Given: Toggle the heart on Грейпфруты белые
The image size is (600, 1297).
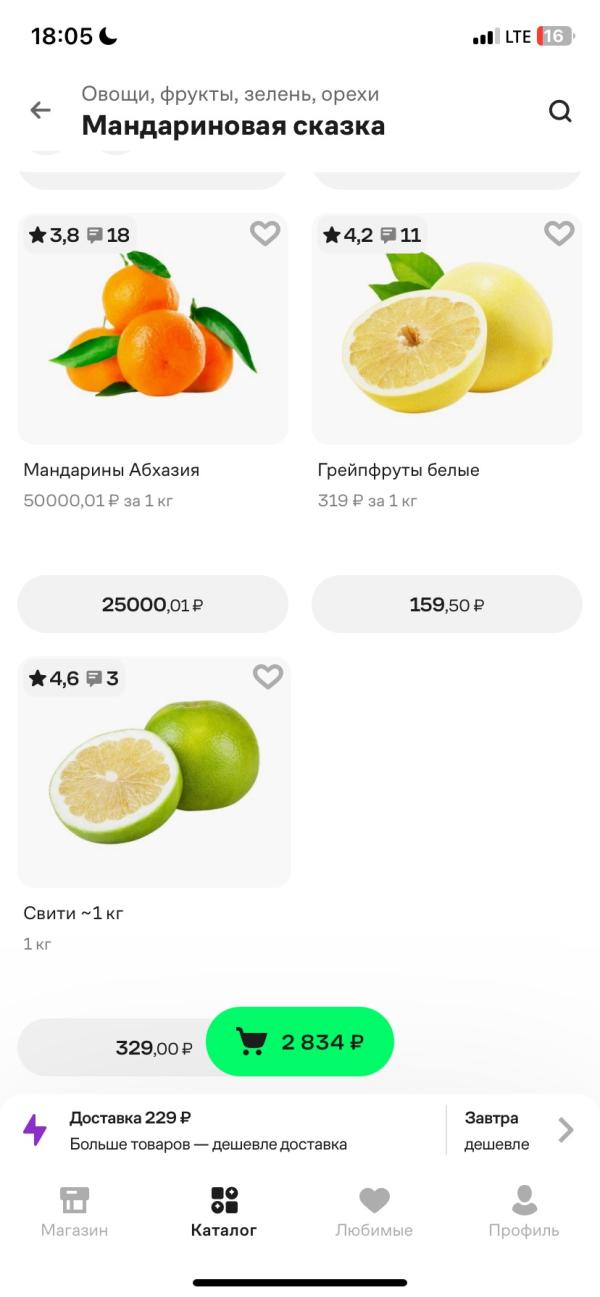Looking at the screenshot, I should (559, 234).
